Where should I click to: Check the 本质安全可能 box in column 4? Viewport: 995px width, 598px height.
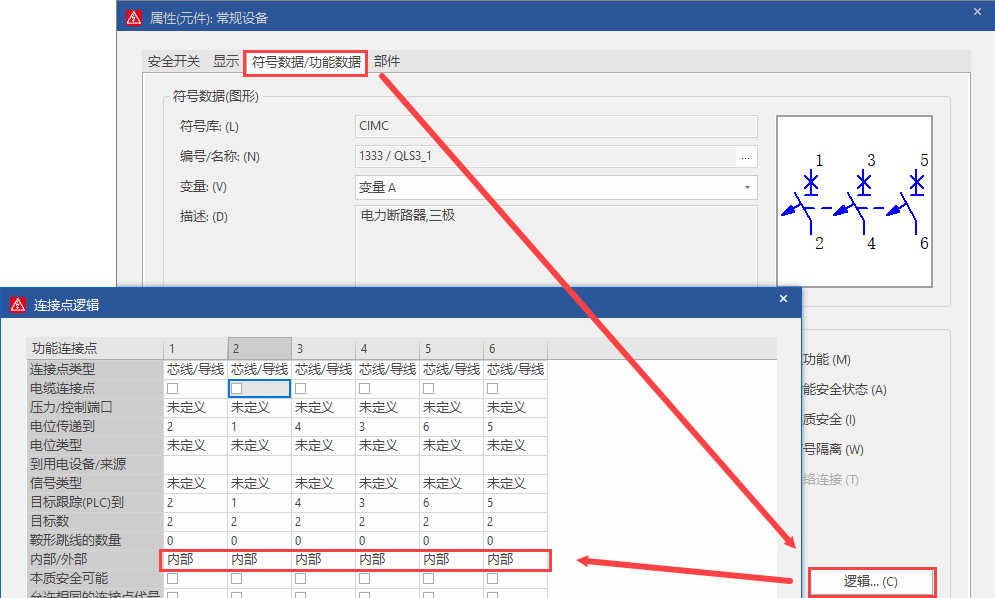pyautogui.click(x=364, y=578)
